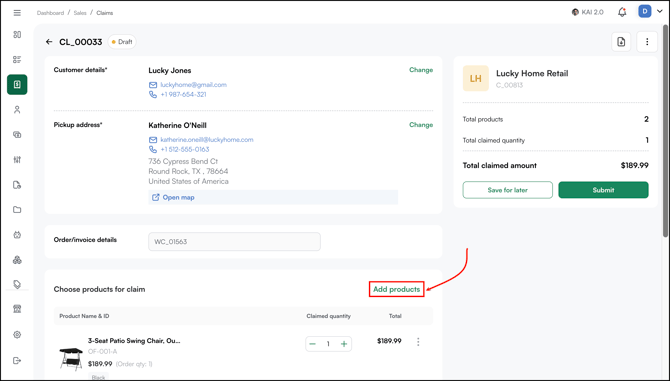Viewport: 670px width, 381px height.
Task: Click the 736 Cypress Bend Ct address line
Action: point(183,161)
